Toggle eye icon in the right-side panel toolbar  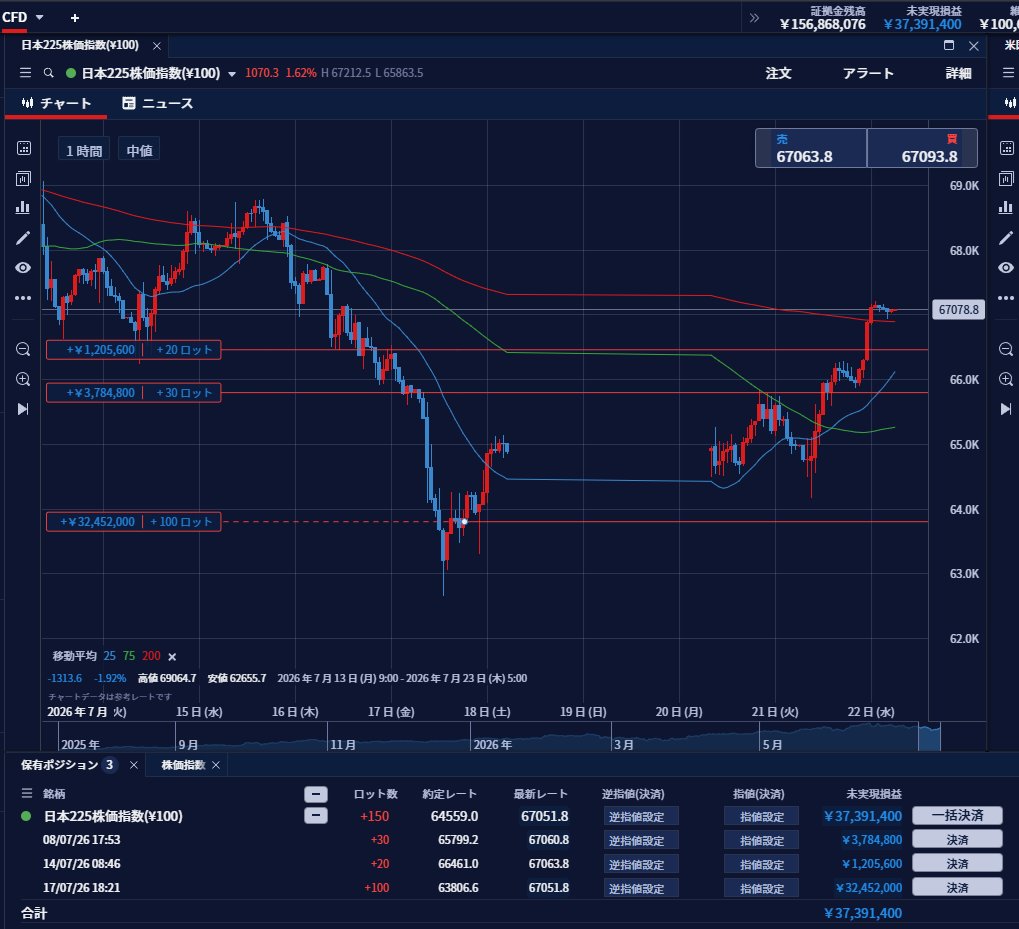point(1006,268)
